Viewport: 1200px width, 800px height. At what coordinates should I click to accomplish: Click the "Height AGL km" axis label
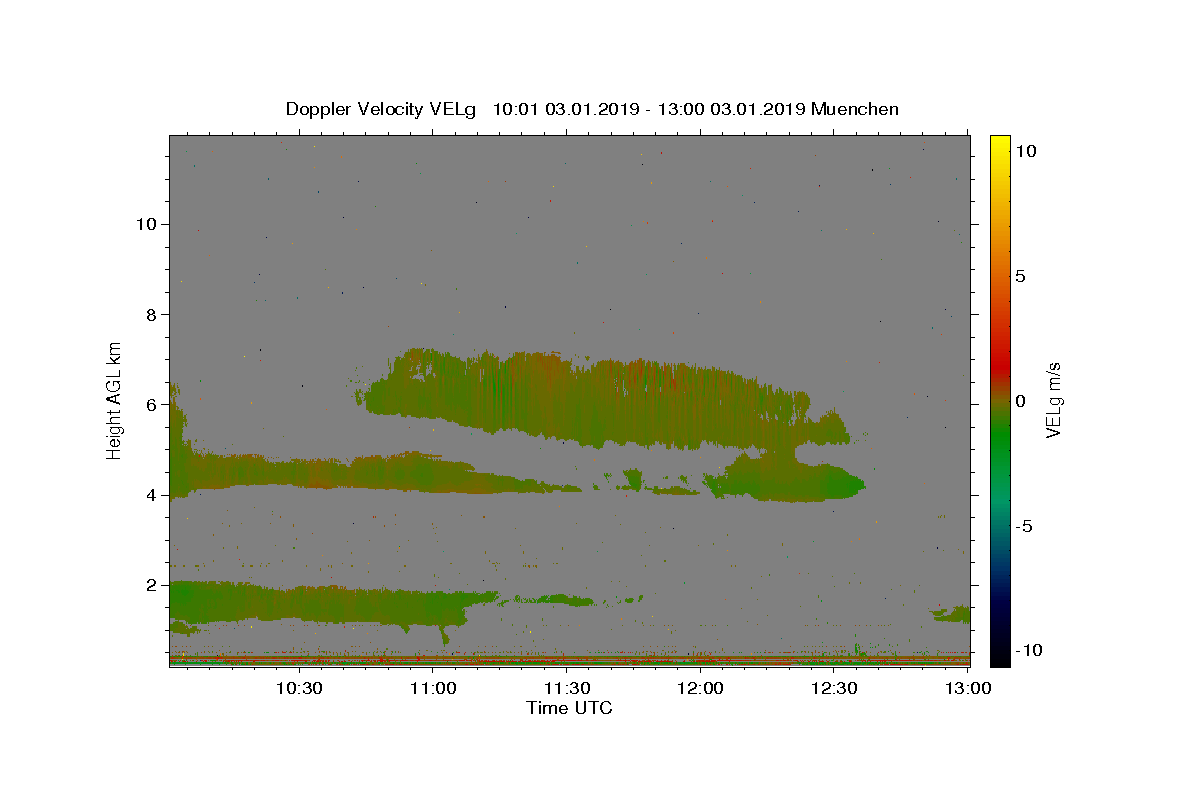coord(115,400)
